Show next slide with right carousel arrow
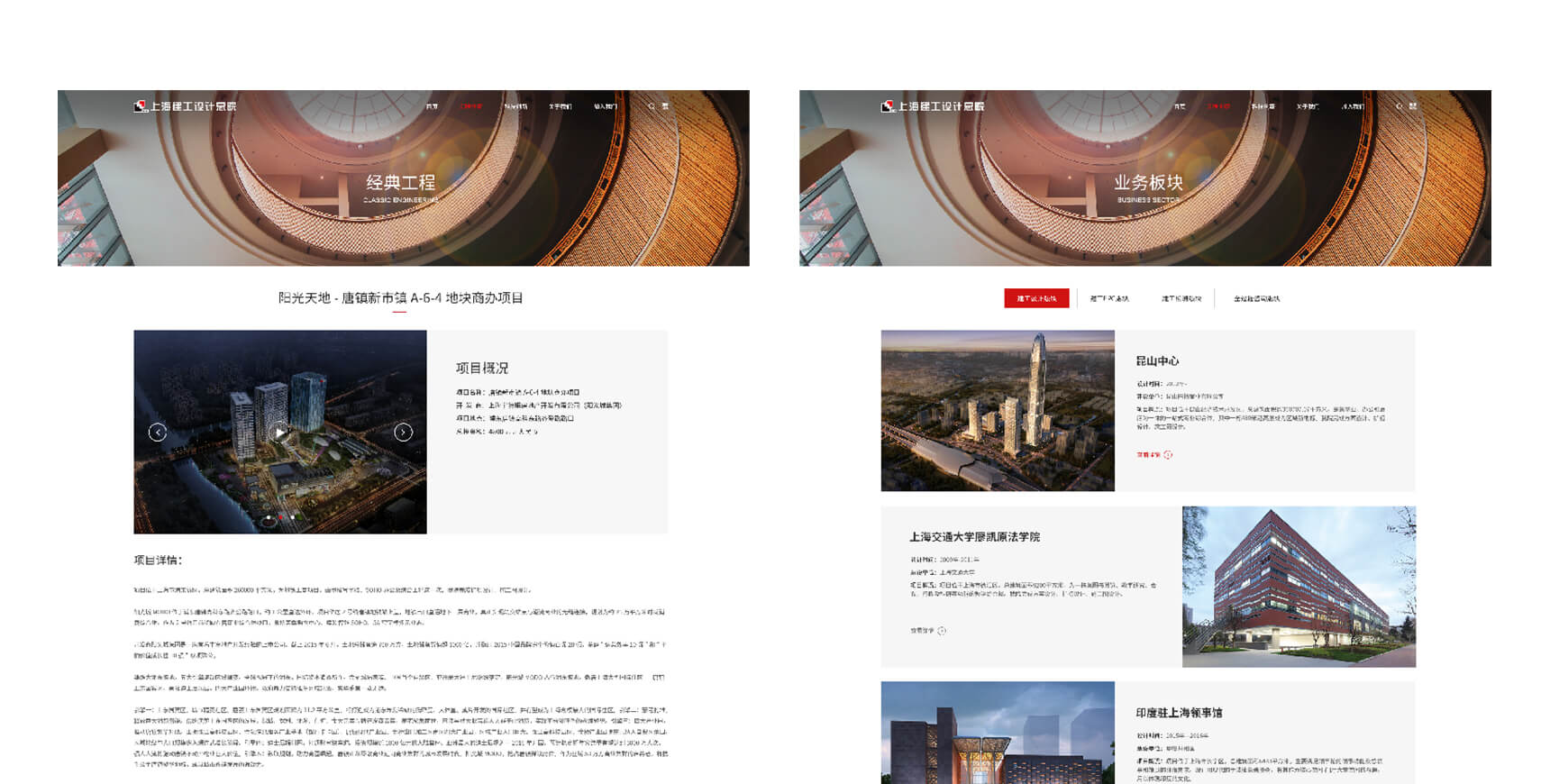 coord(403,433)
